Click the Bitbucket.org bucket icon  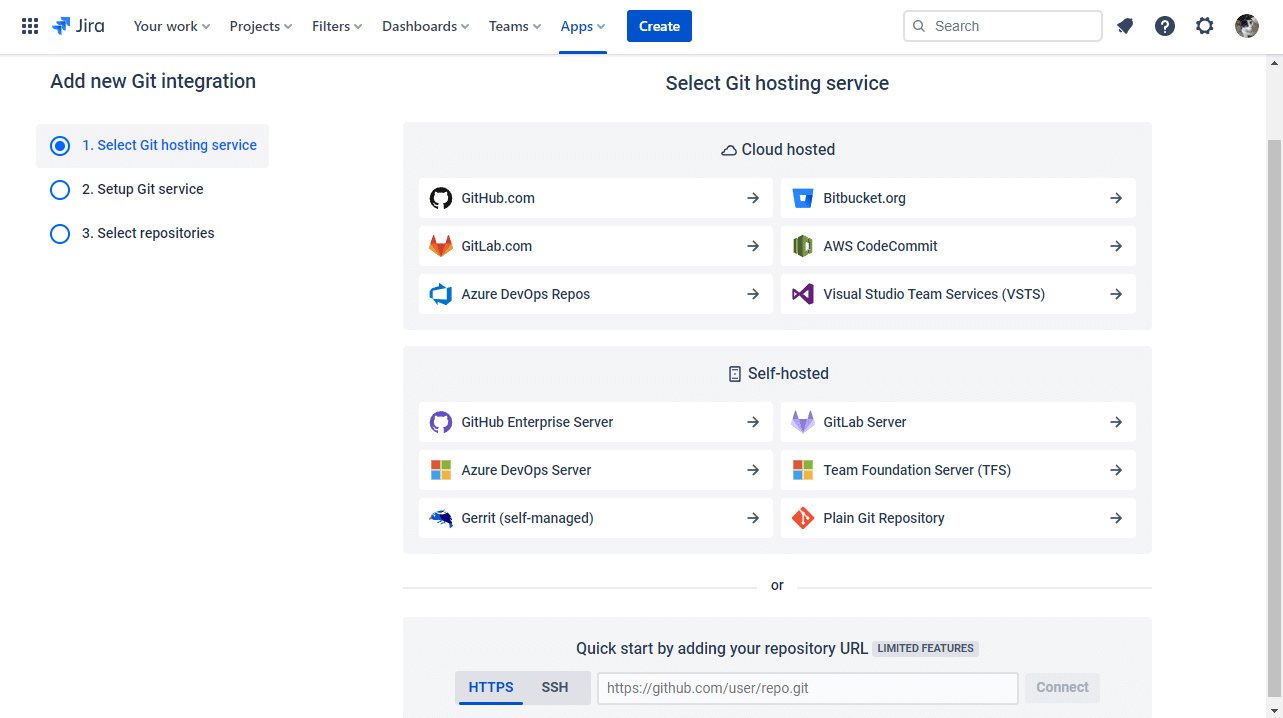803,198
